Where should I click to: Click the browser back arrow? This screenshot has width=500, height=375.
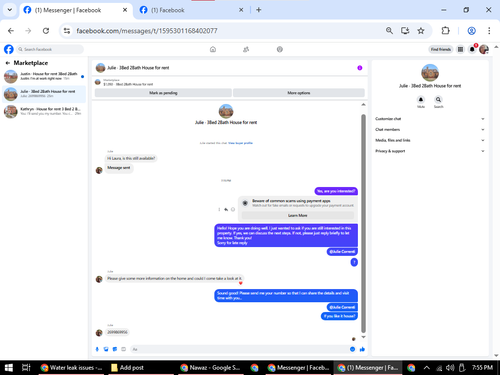coord(11,31)
